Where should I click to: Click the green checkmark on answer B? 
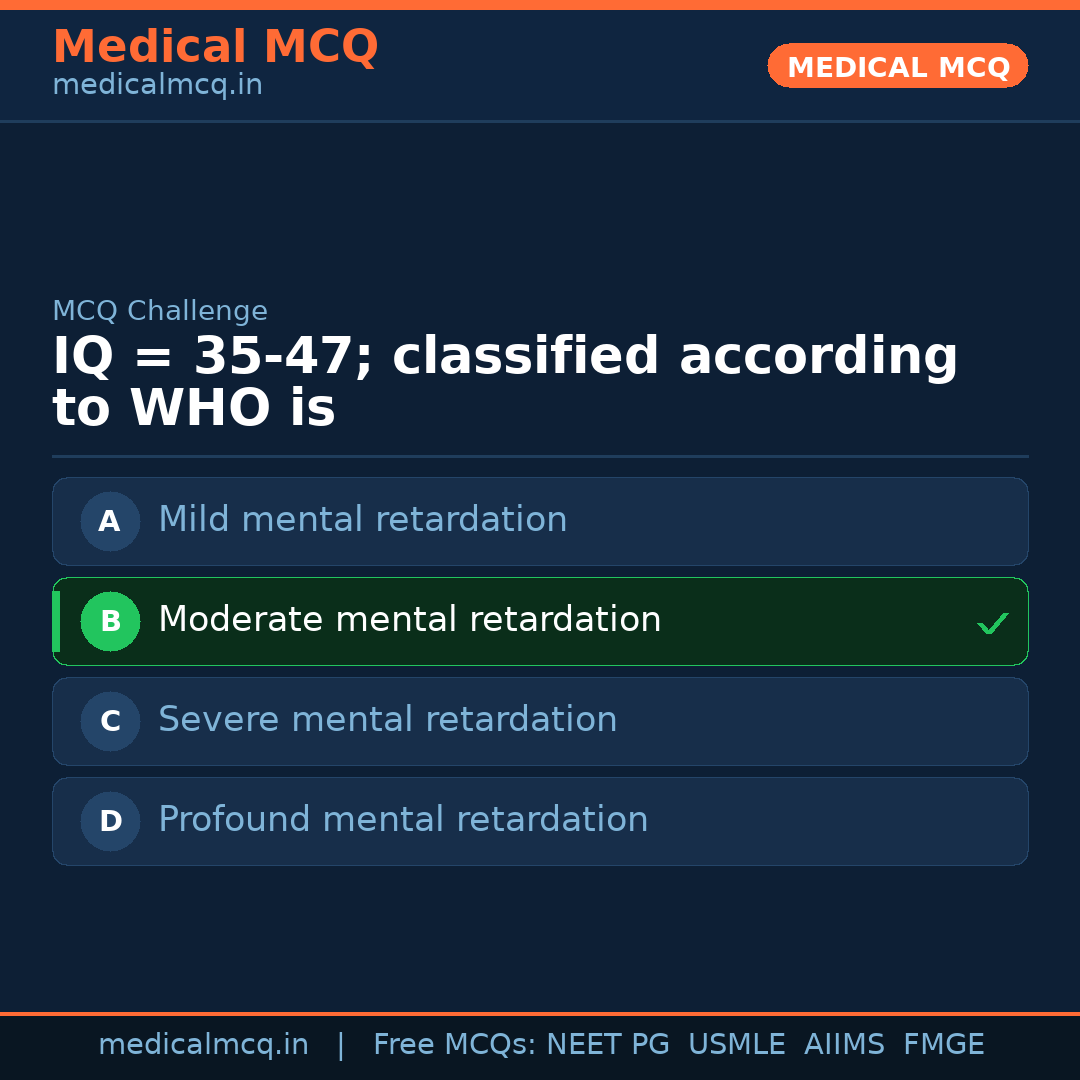pos(993,623)
